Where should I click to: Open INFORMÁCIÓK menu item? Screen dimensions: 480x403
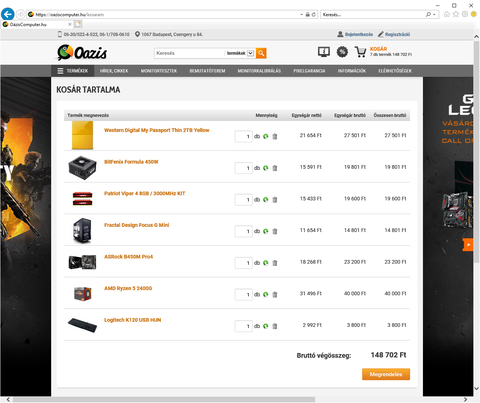[352, 71]
